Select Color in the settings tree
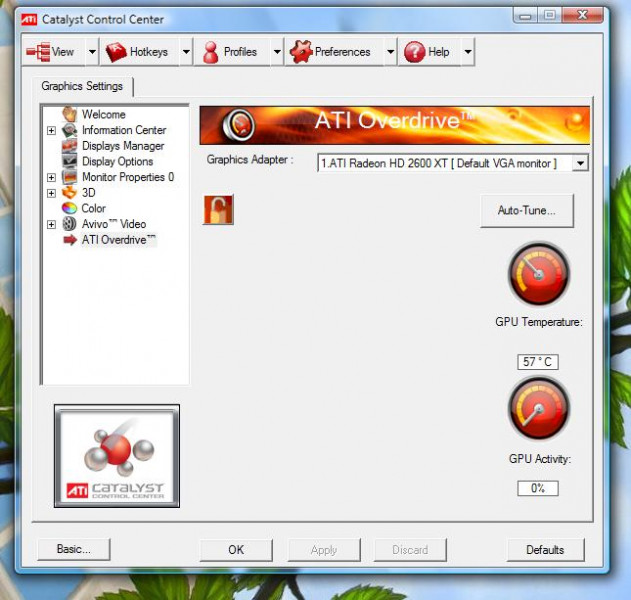 [93, 208]
